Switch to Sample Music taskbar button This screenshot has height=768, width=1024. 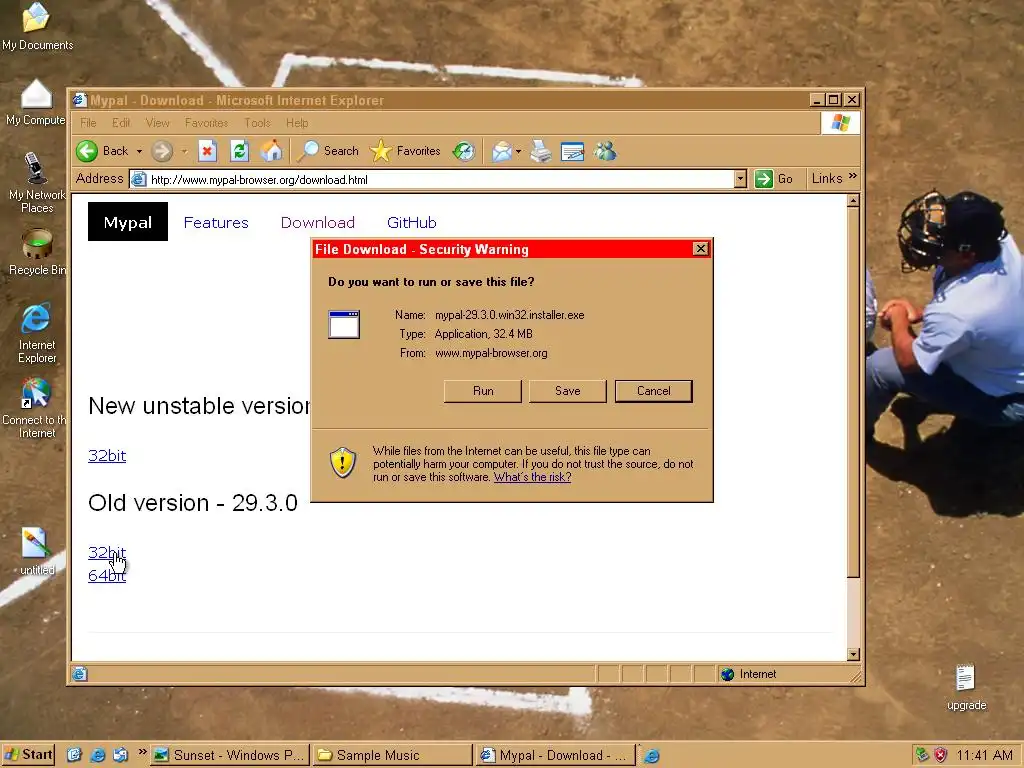tap(392, 755)
